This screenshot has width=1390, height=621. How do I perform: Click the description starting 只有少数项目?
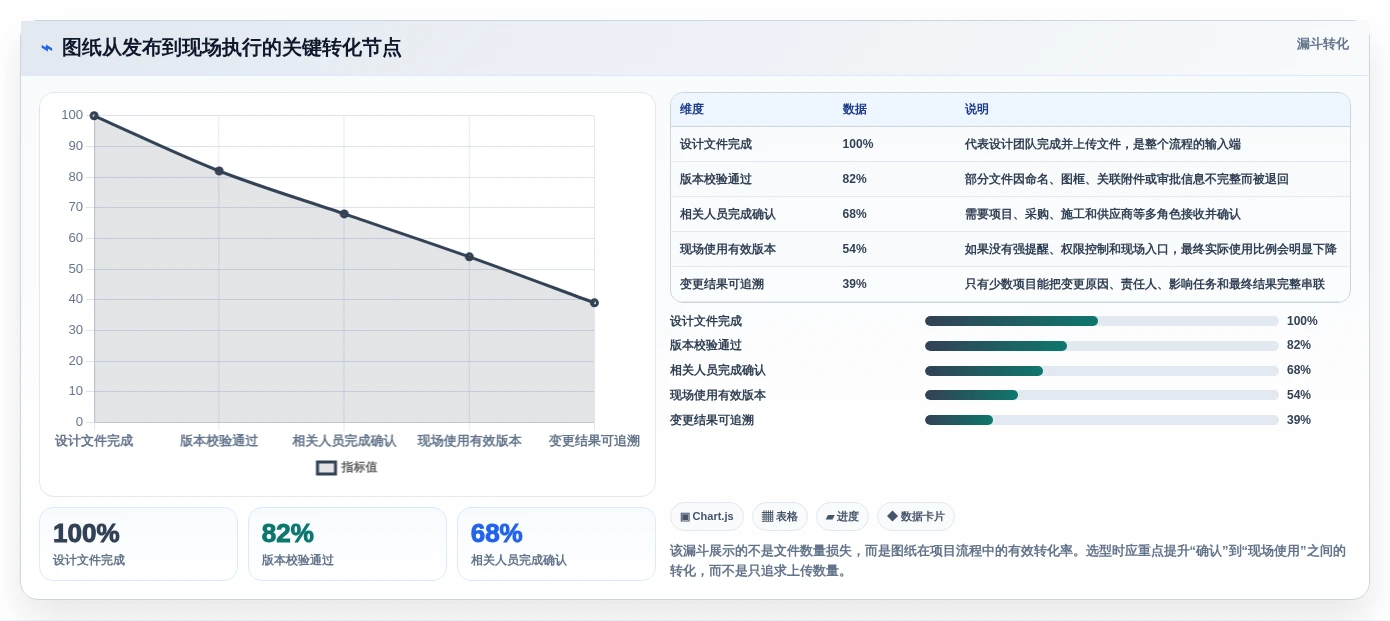tap(1145, 284)
